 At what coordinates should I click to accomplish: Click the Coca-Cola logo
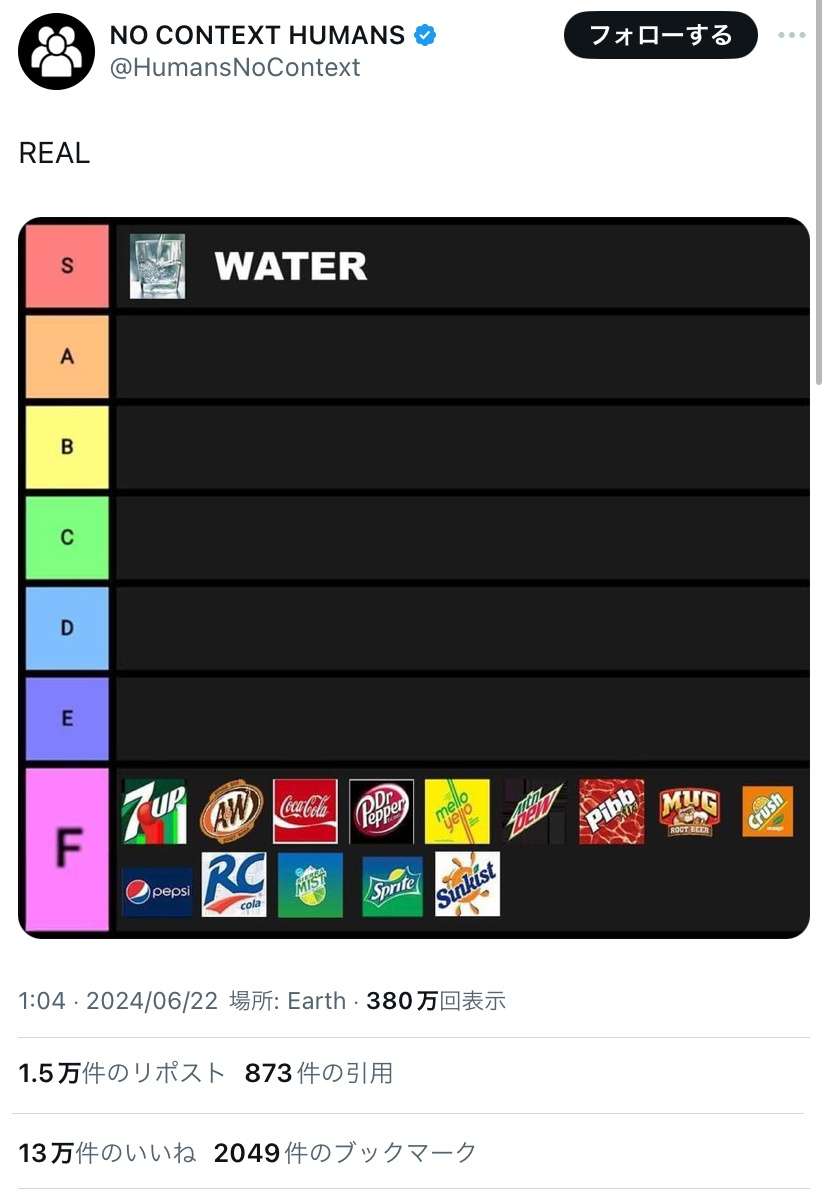[x=305, y=811]
